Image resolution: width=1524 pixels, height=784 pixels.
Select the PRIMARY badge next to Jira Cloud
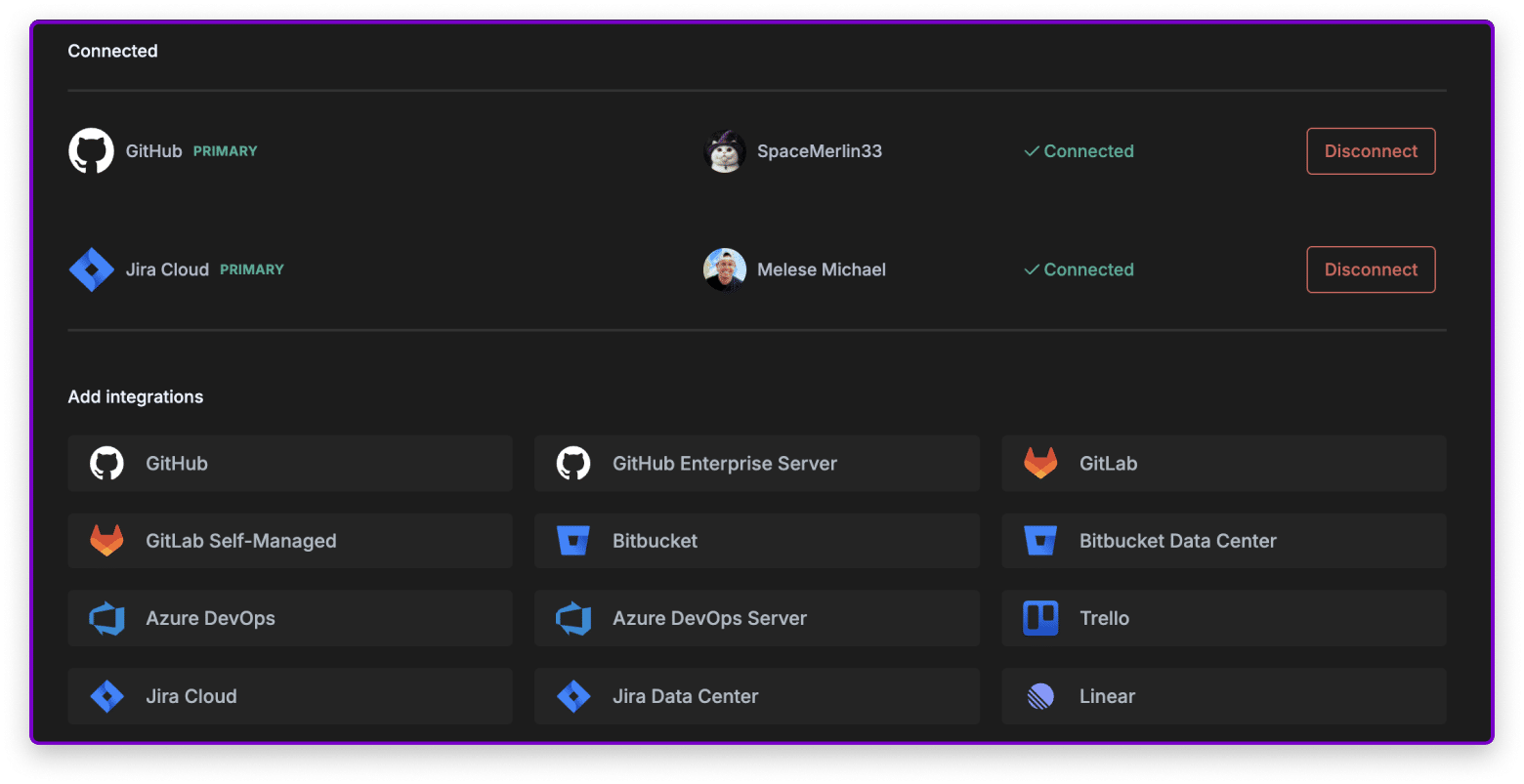(252, 269)
